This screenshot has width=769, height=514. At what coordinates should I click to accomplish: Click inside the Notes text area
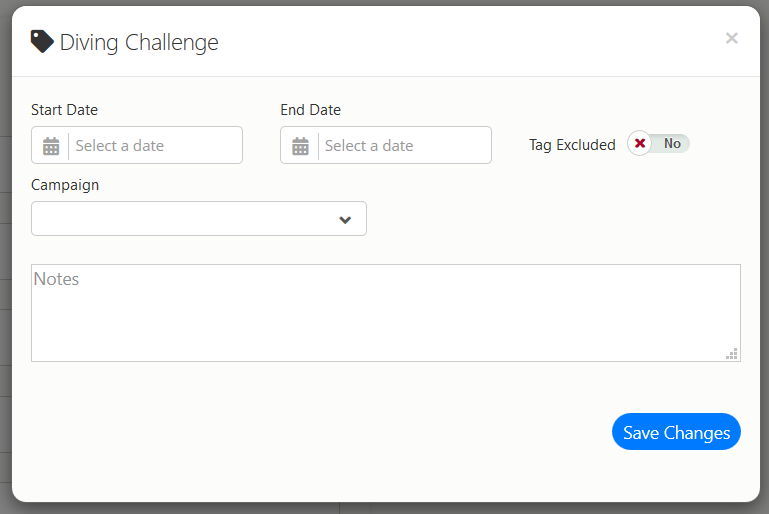(386, 313)
